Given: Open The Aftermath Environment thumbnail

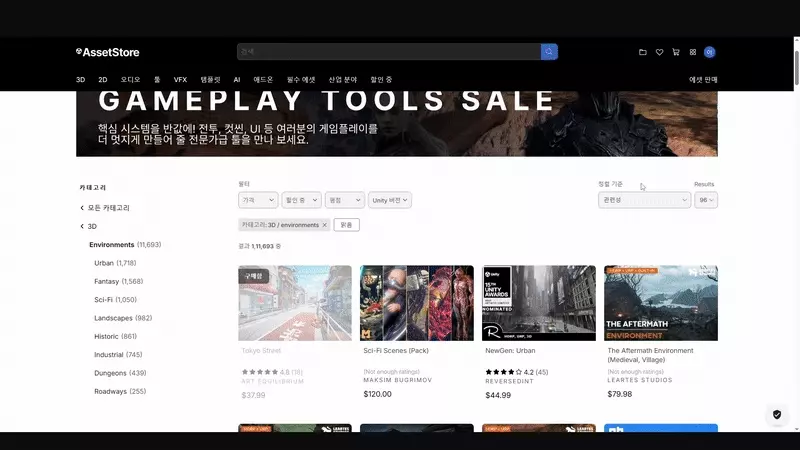Looking at the screenshot, I should click(661, 303).
